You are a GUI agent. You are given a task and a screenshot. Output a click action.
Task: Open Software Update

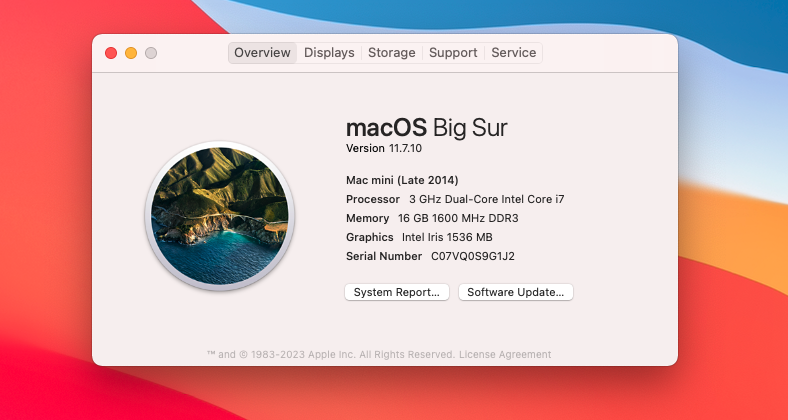516,292
